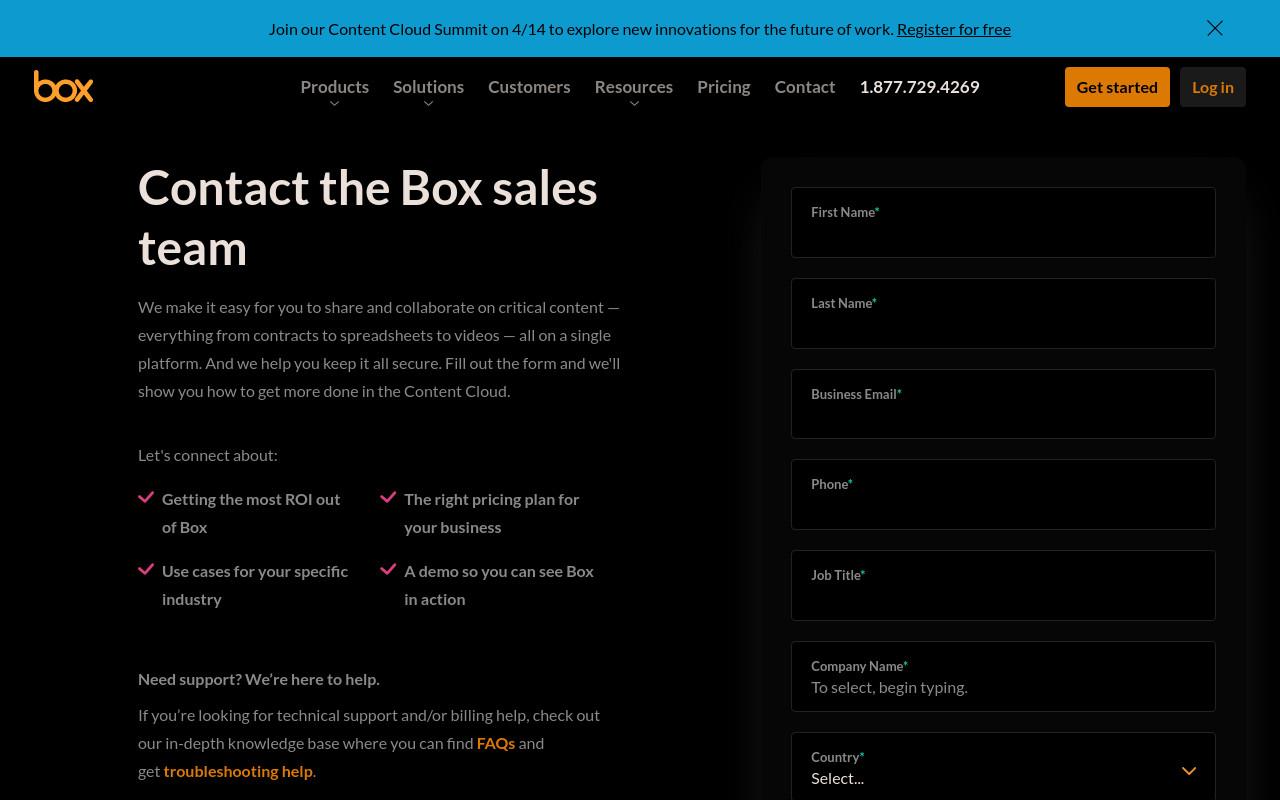The height and width of the screenshot is (800, 1280).
Task: Focus the Last Name field
Action: (1003, 313)
